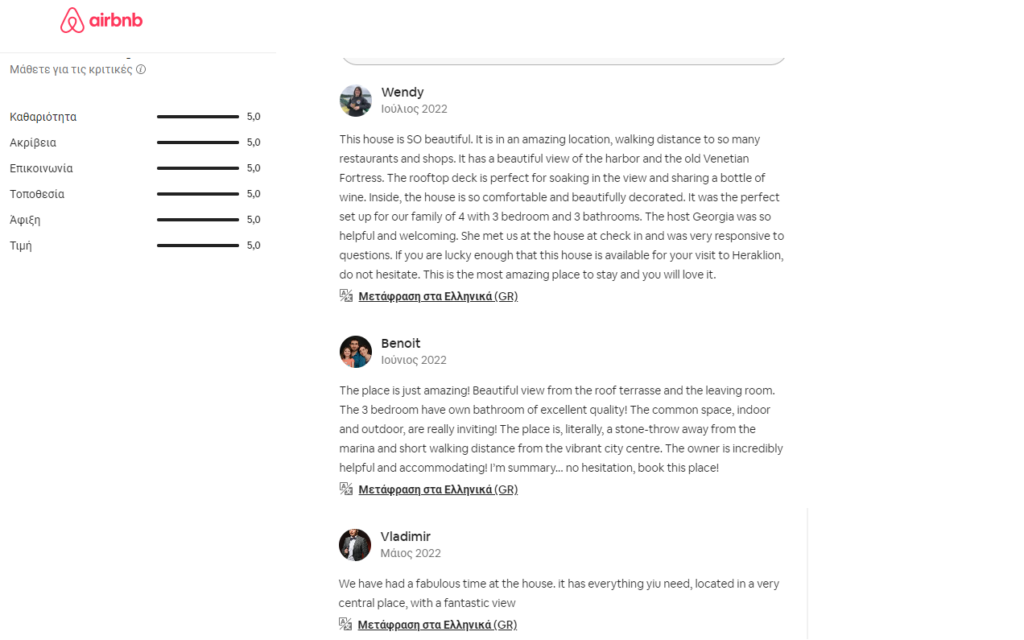Open Benoit's profile picture
This screenshot has height=640, width=1024.
coord(355,351)
